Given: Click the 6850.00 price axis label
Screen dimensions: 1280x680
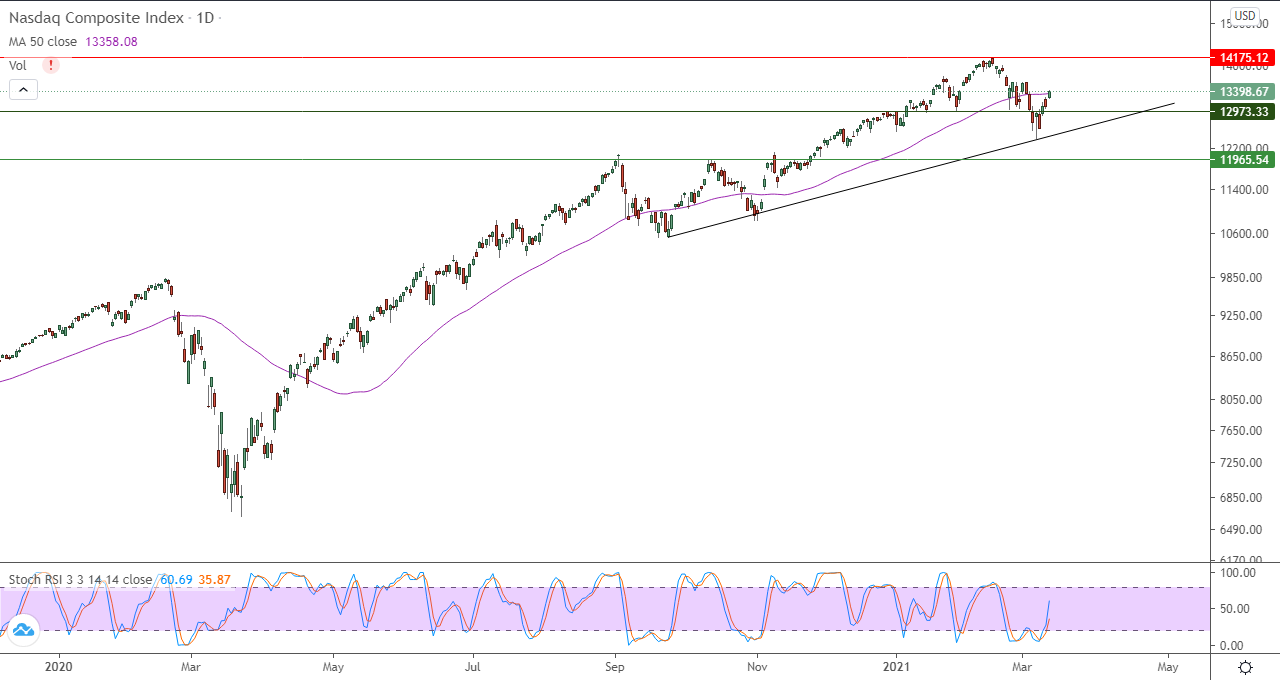Looking at the screenshot, I should [x=1240, y=498].
